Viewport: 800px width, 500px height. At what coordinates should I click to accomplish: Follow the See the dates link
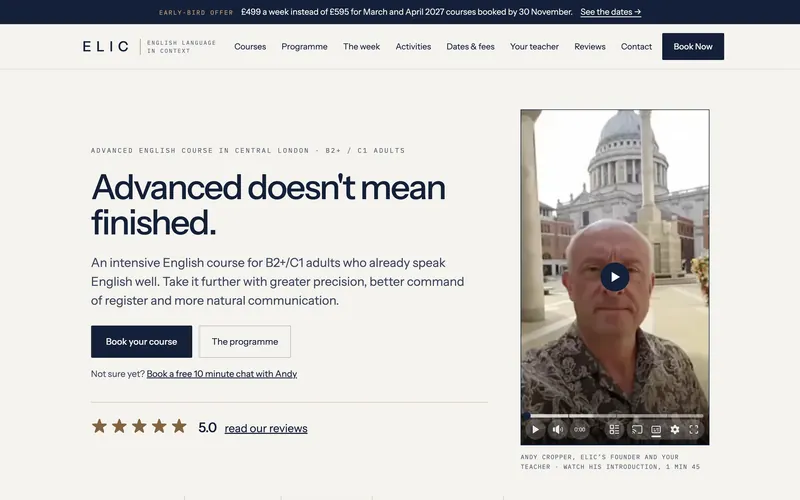[611, 12]
